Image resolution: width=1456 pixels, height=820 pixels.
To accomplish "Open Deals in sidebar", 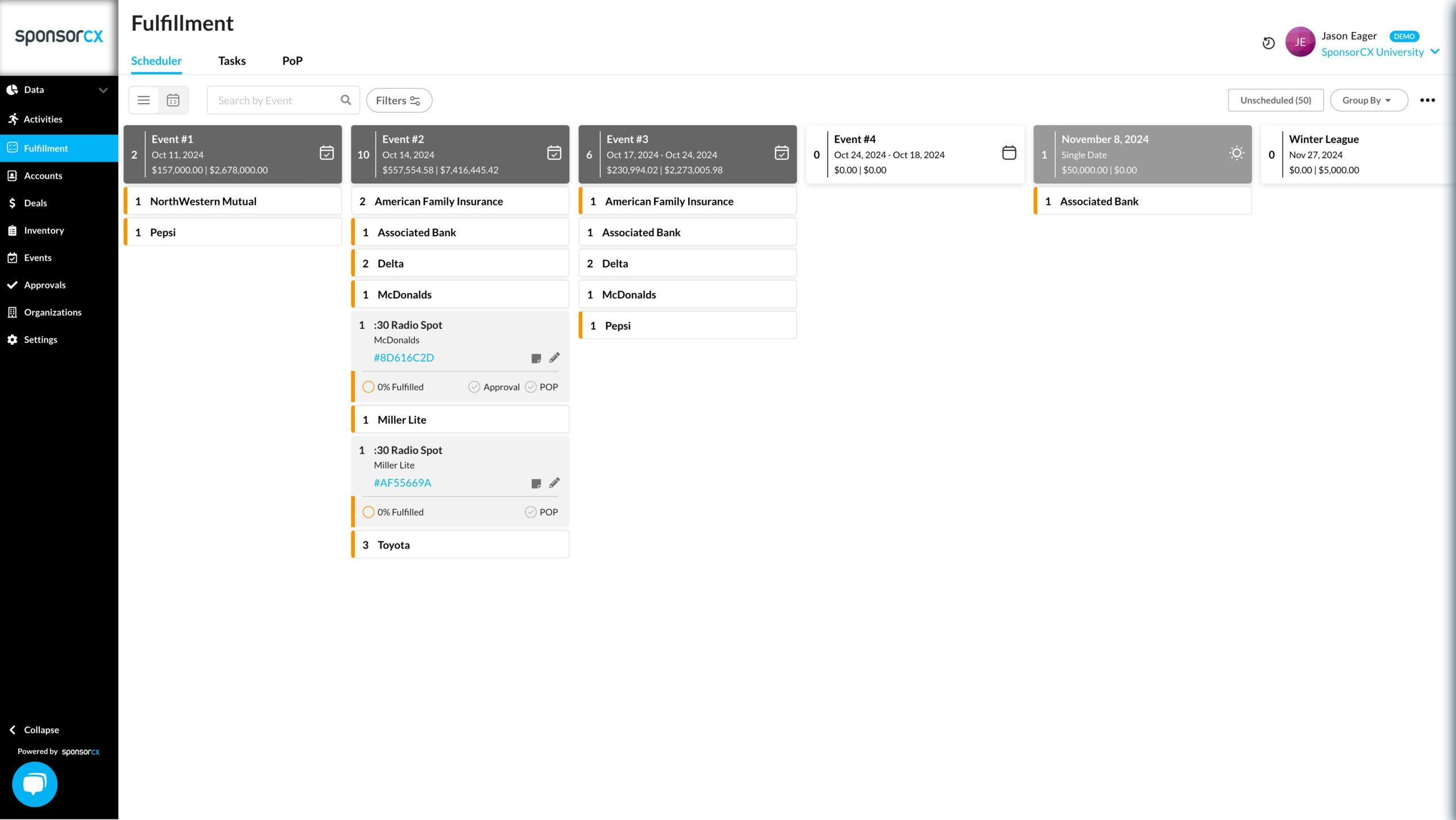I will [x=59, y=203].
